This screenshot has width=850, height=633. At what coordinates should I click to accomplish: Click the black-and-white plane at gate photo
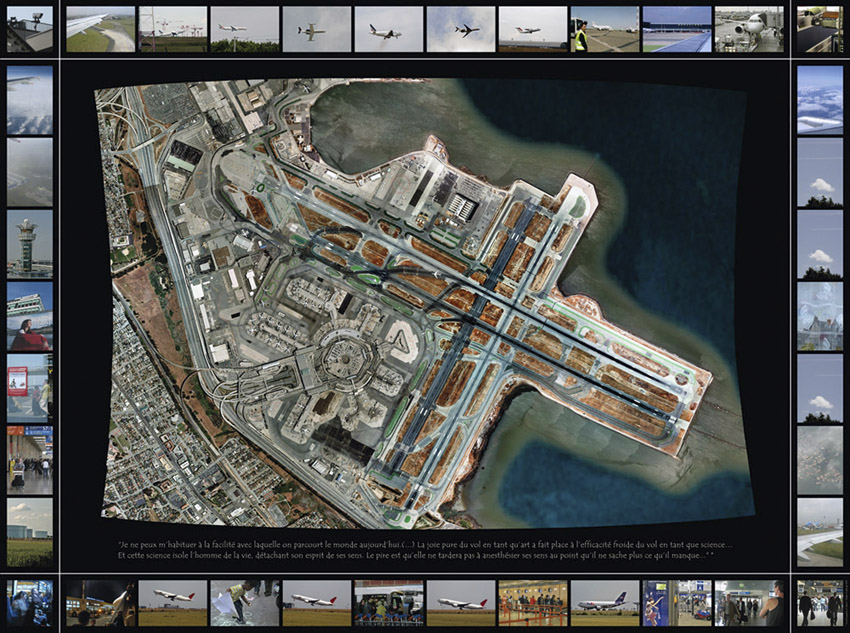[x=748, y=29]
